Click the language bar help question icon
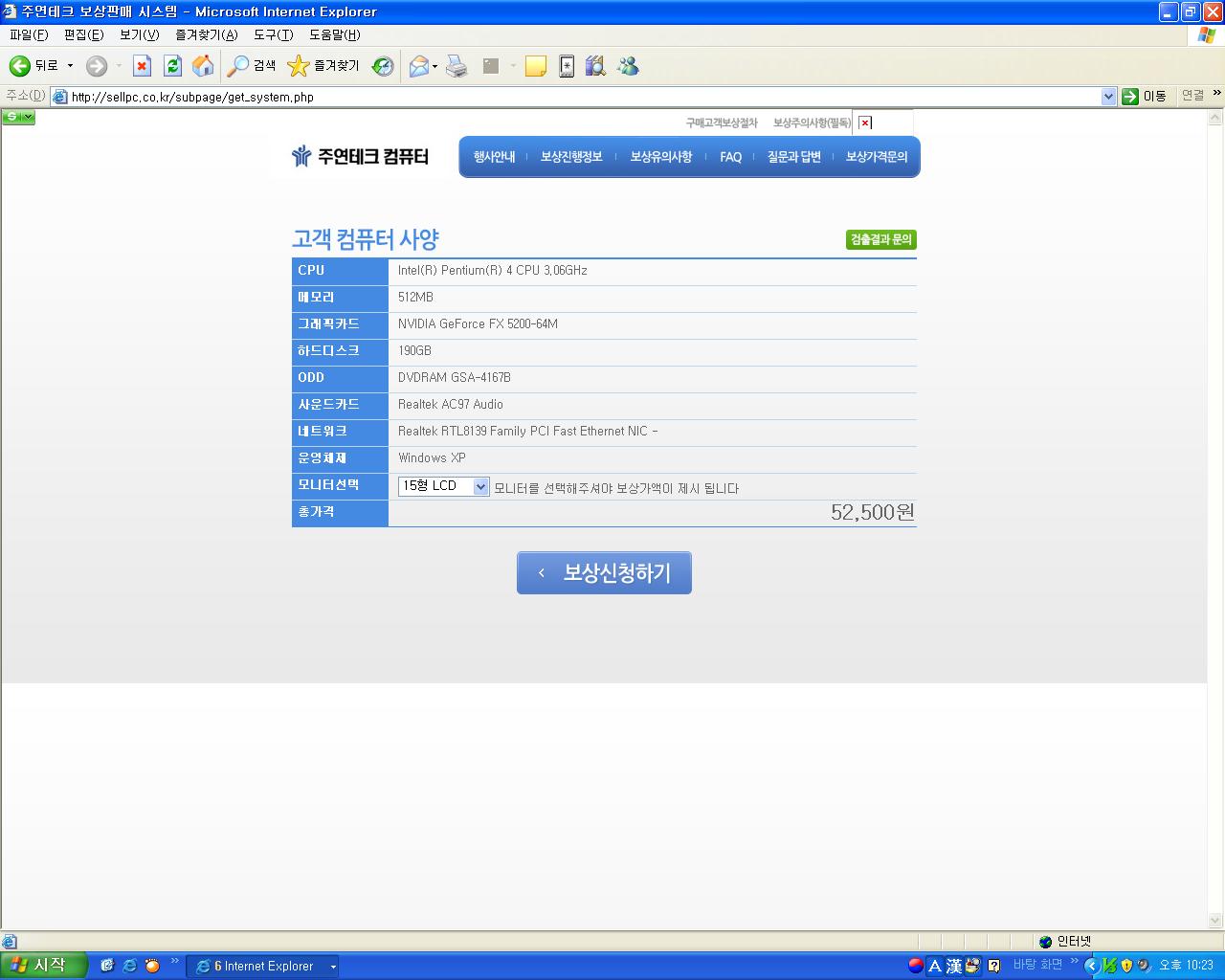 tap(994, 966)
